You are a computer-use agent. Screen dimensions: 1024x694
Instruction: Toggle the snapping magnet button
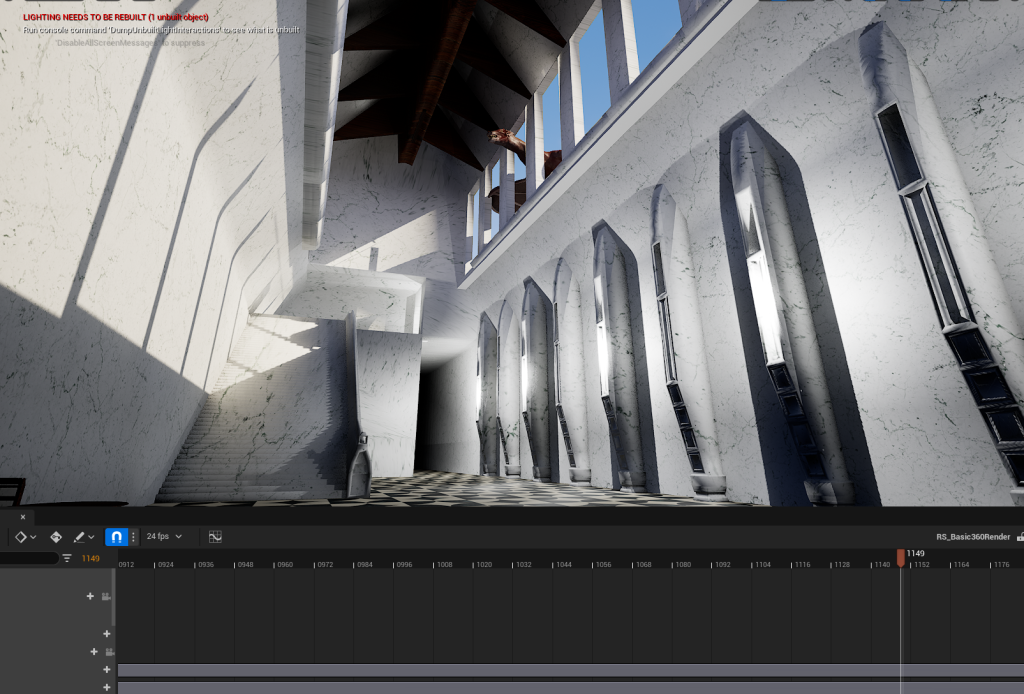point(116,537)
